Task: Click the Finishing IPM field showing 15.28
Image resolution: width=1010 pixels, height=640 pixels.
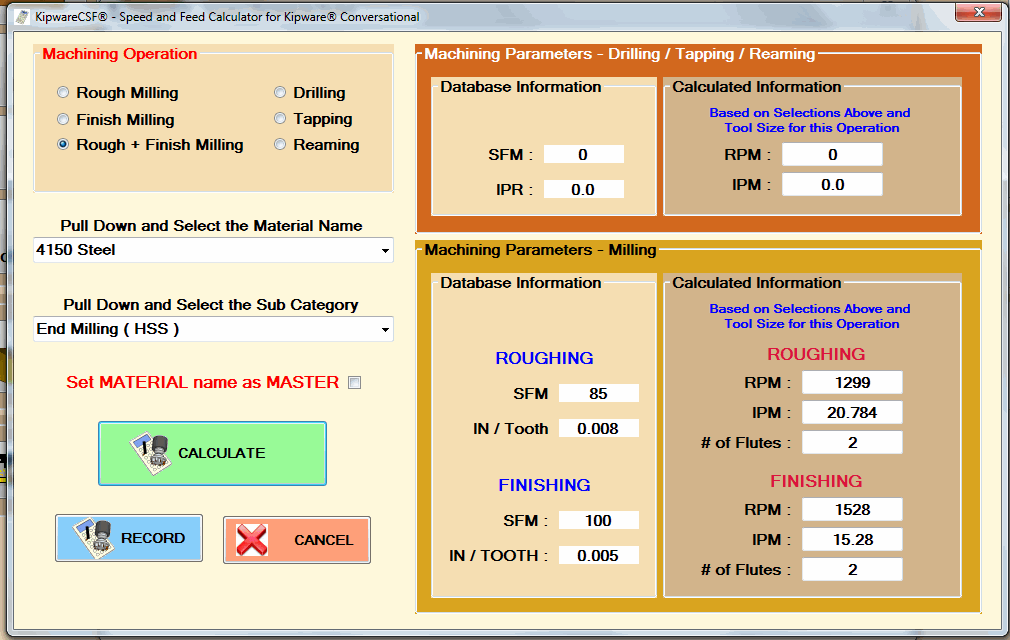Action: tap(852, 540)
